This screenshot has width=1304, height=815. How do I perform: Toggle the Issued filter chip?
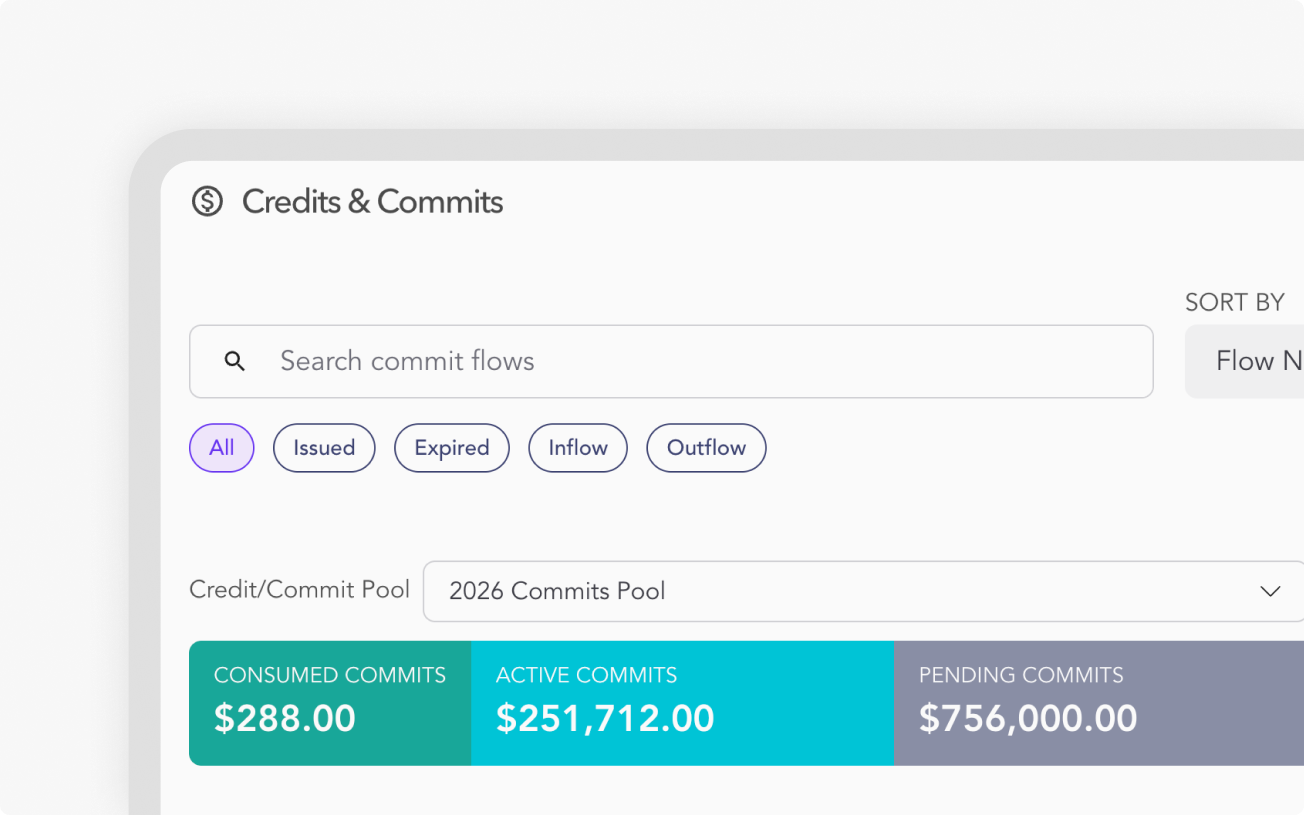coord(324,448)
